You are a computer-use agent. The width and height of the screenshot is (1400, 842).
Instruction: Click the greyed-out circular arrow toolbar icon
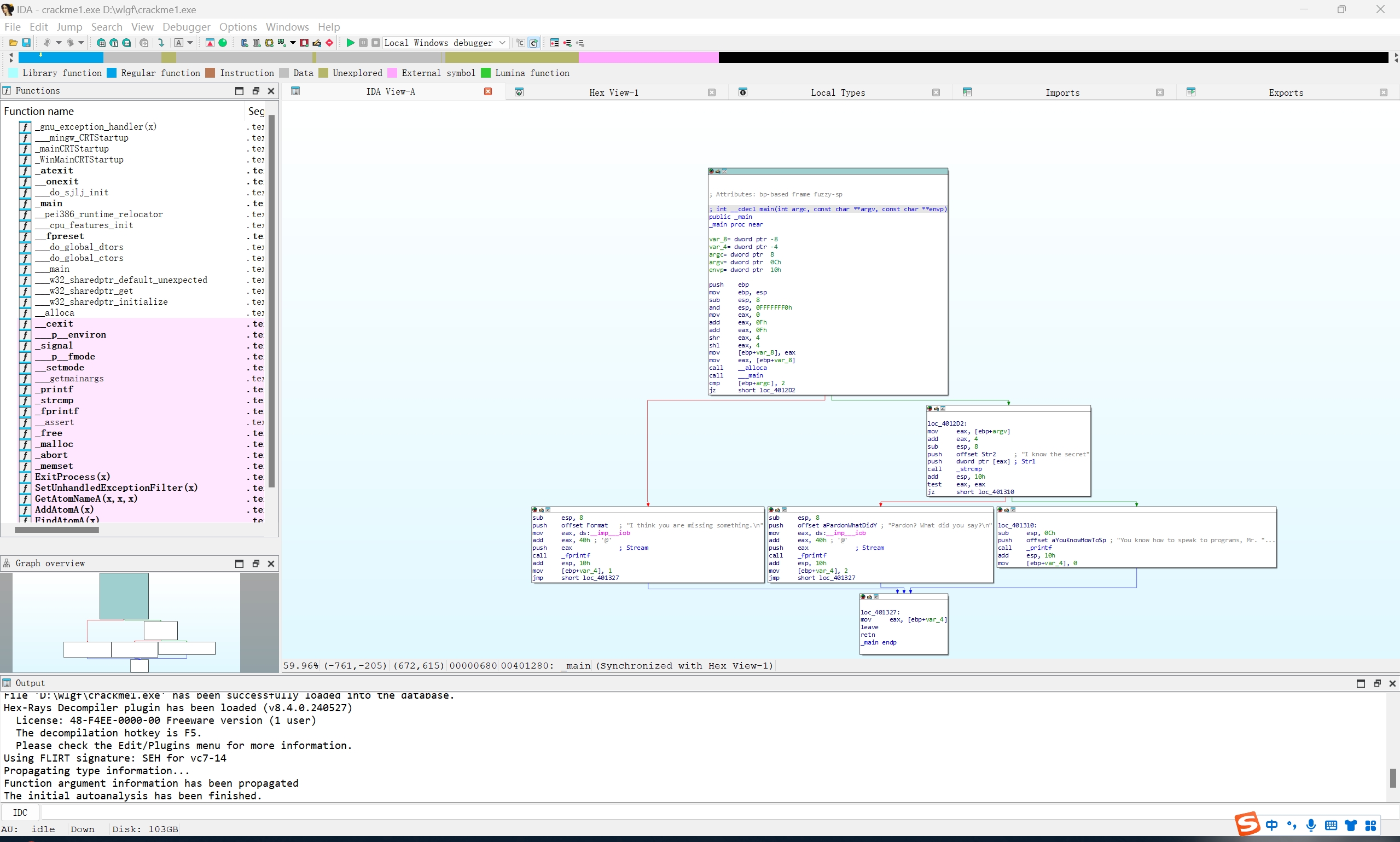144,43
